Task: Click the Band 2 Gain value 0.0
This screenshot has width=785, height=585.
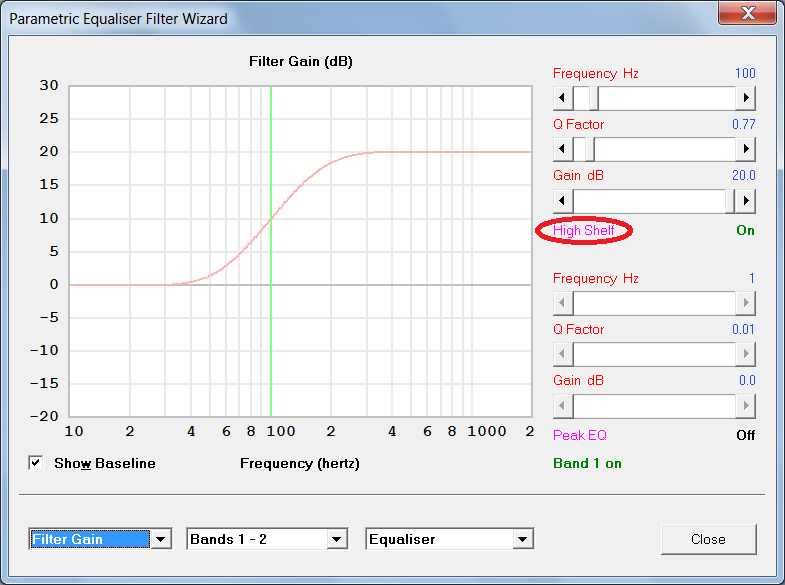Action: tap(747, 380)
